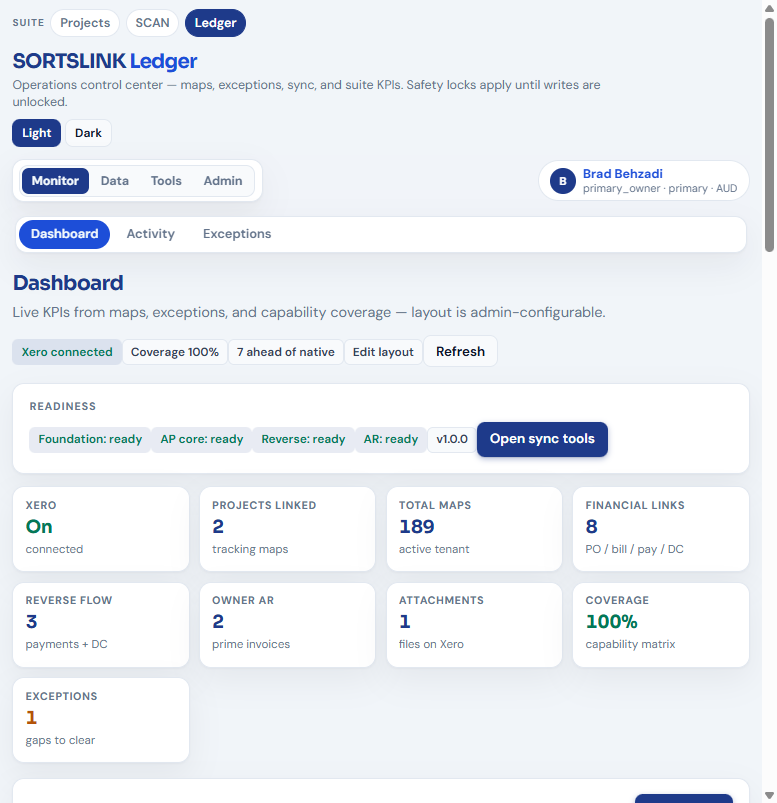Click the Xero connected status chip

click(67, 352)
